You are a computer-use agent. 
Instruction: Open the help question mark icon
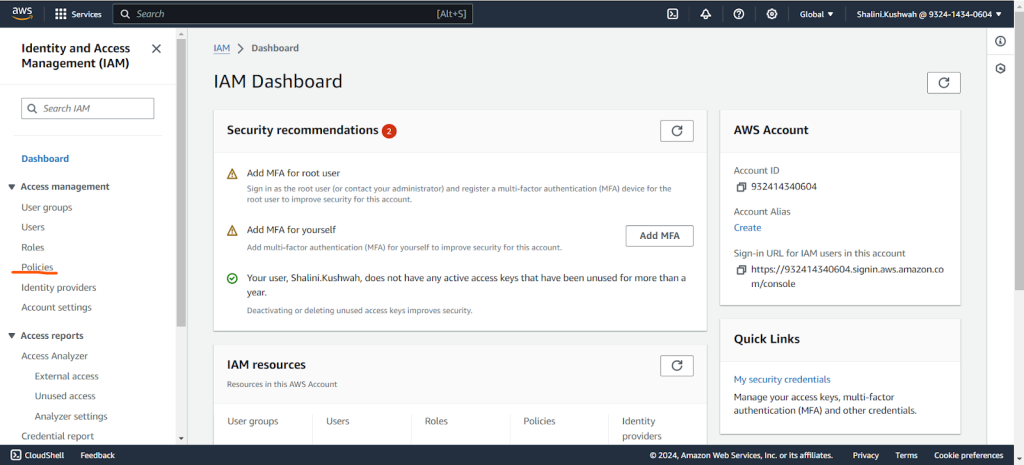(739, 14)
